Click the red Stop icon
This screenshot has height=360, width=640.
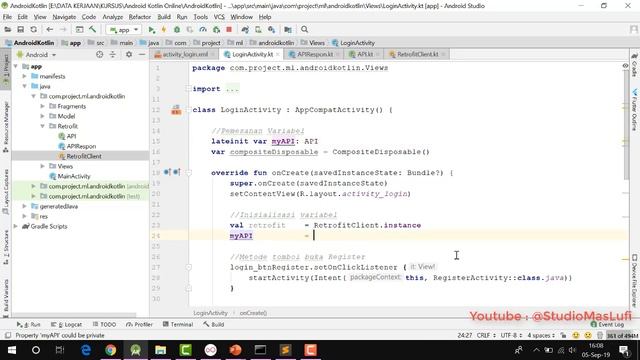click(229, 29)
